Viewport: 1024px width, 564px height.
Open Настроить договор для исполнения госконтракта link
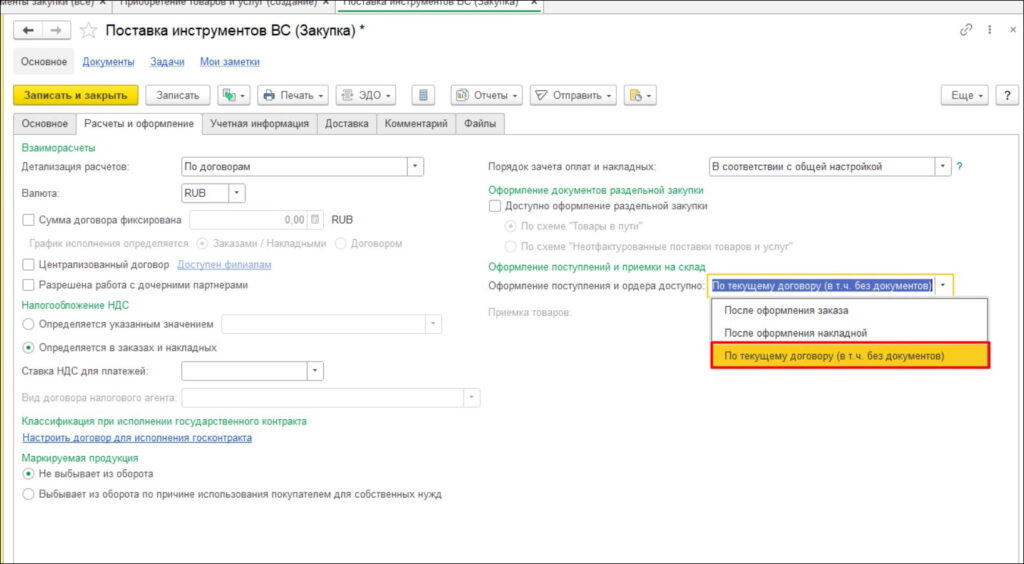pyautogui.click(x=137, y=438)
